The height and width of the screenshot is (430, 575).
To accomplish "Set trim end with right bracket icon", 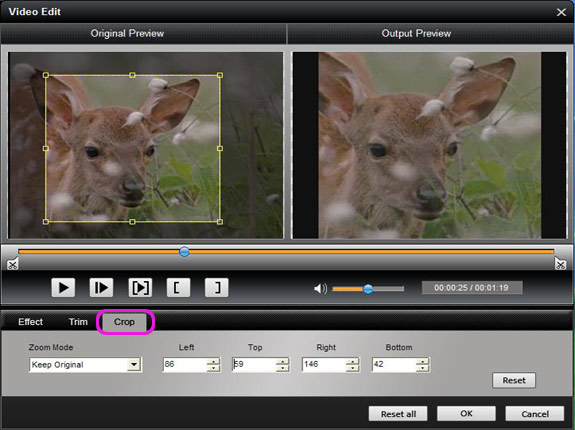I will (216, 288).
